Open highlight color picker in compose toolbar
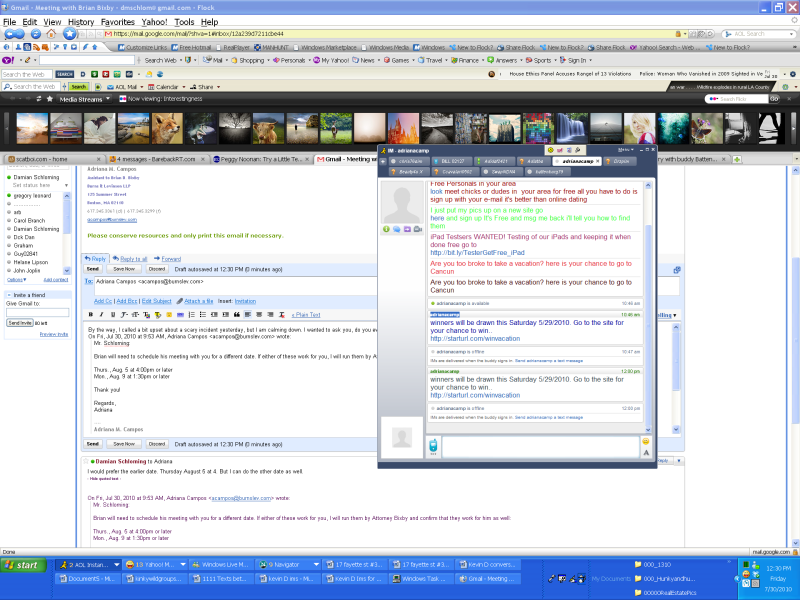Image resolution: width=800 pixels, height=600 pixels. [x=158, y=315]
